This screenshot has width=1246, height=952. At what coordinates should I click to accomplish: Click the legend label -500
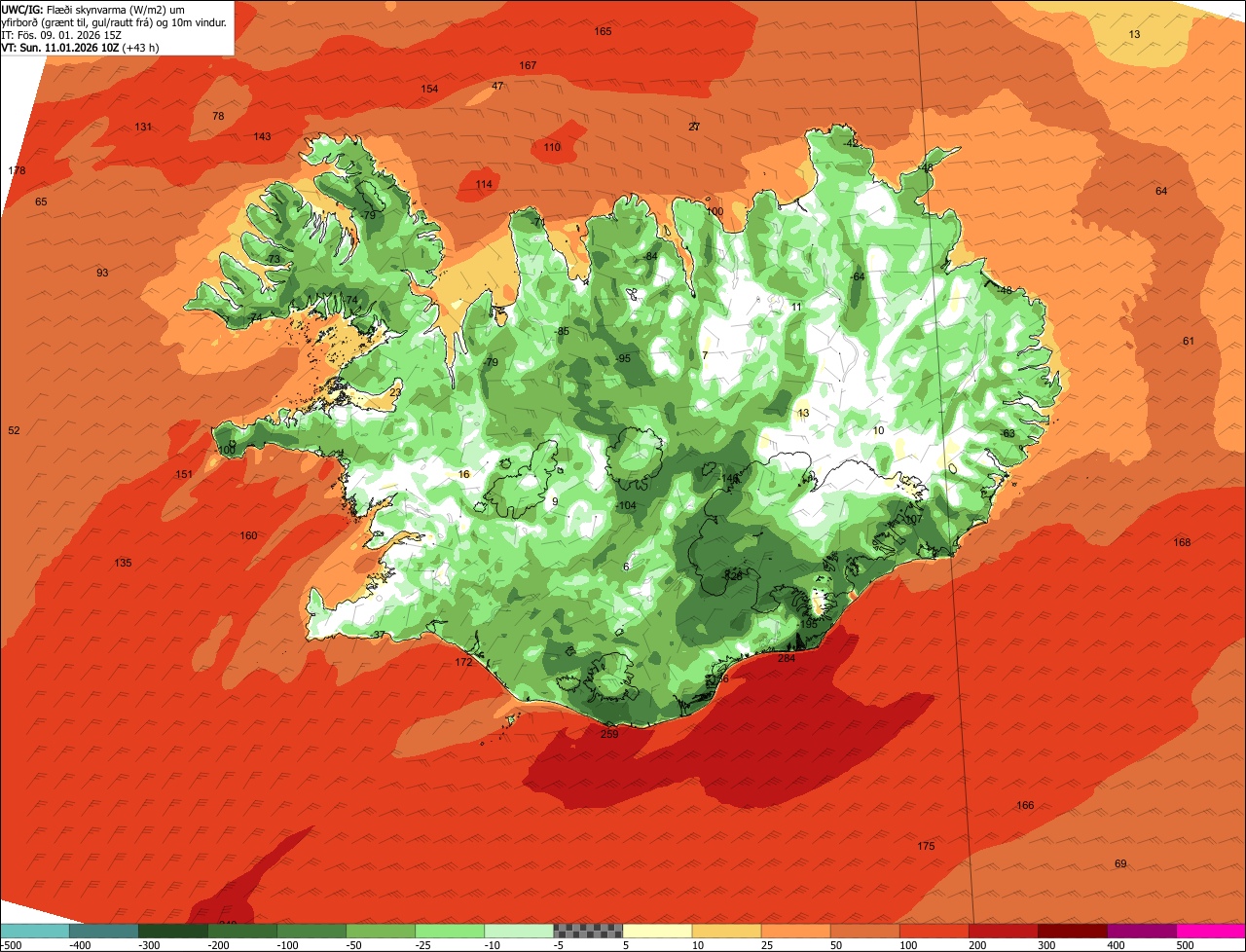[10, 945]
